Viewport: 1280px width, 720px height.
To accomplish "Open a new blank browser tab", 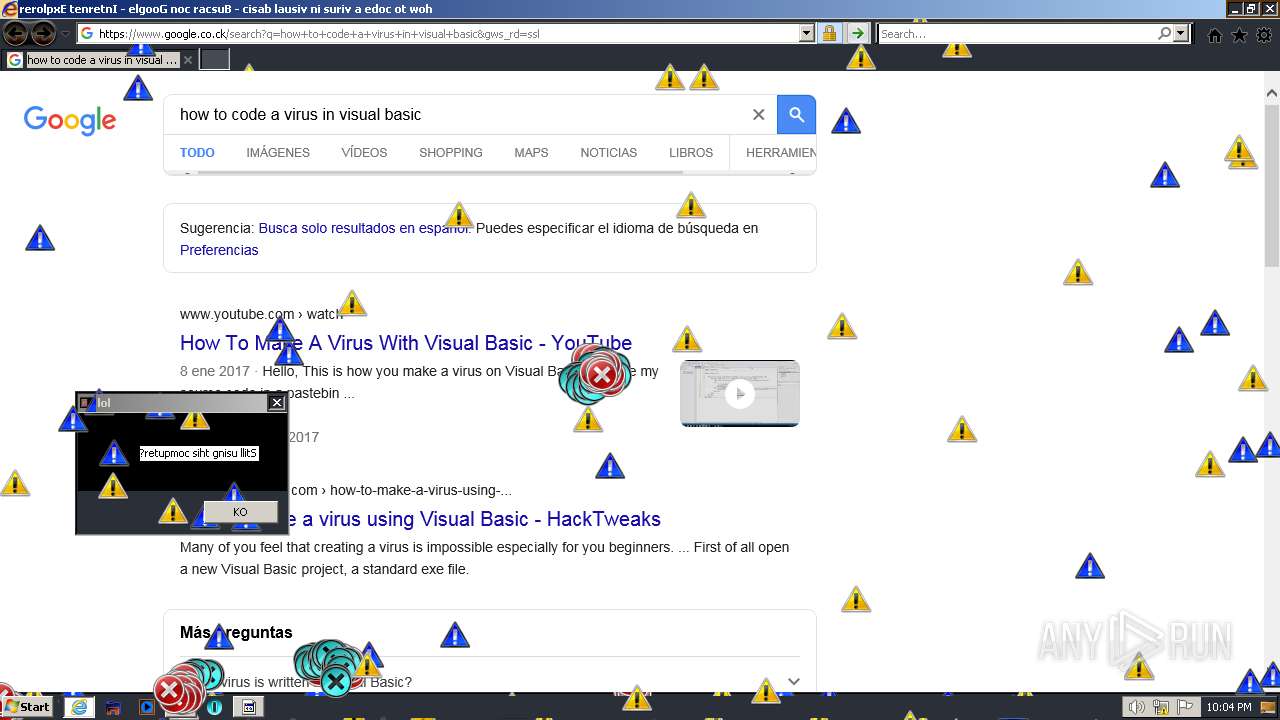I will [x=215, y=60].
